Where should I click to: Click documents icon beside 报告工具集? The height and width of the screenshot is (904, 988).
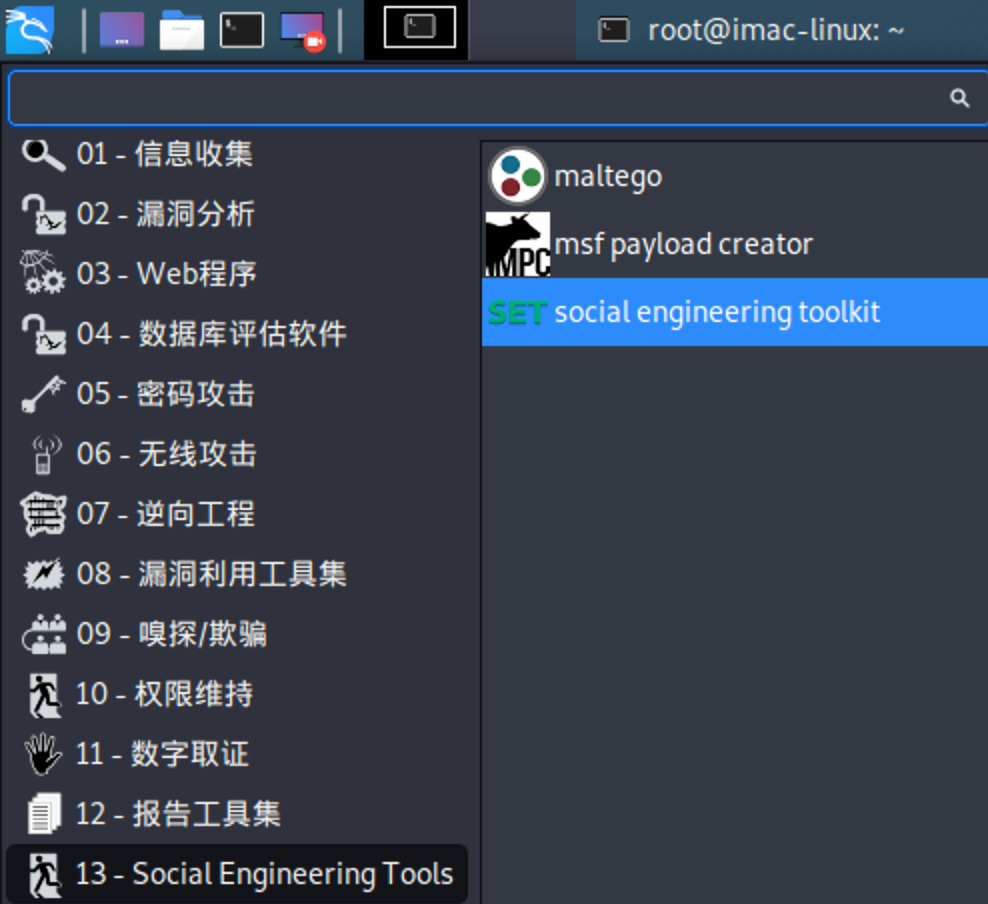44,813
